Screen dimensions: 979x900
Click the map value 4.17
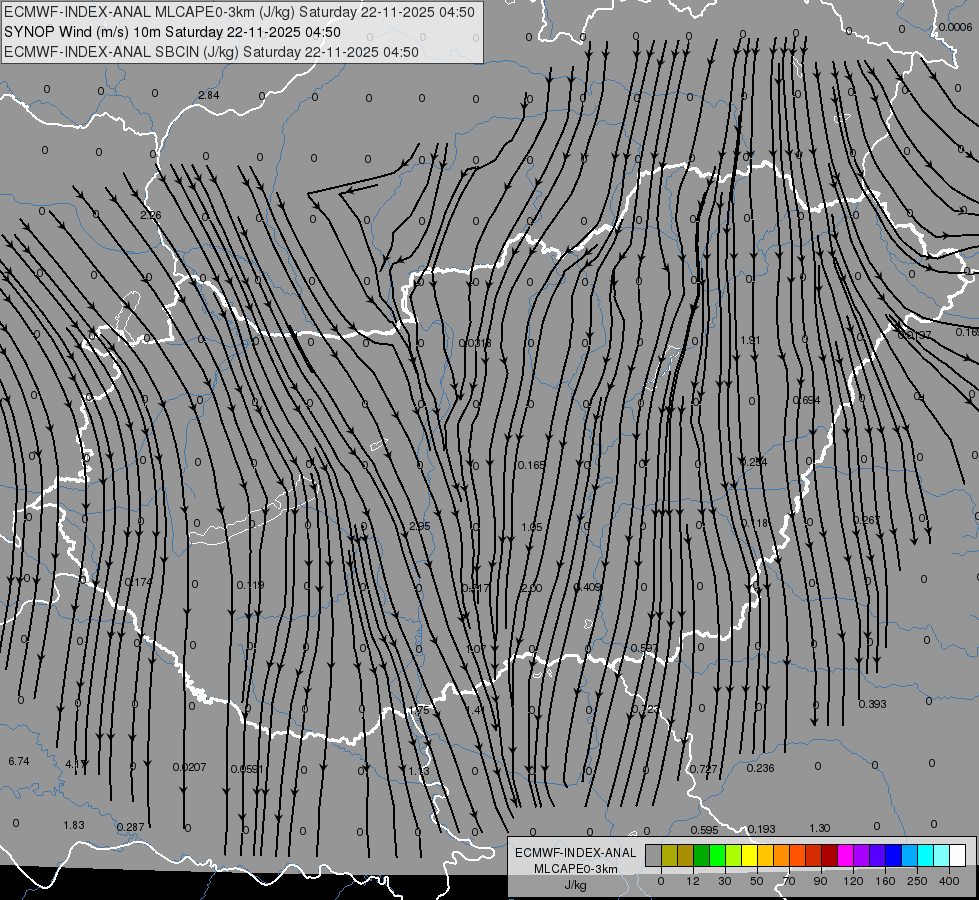coord(76,764)
